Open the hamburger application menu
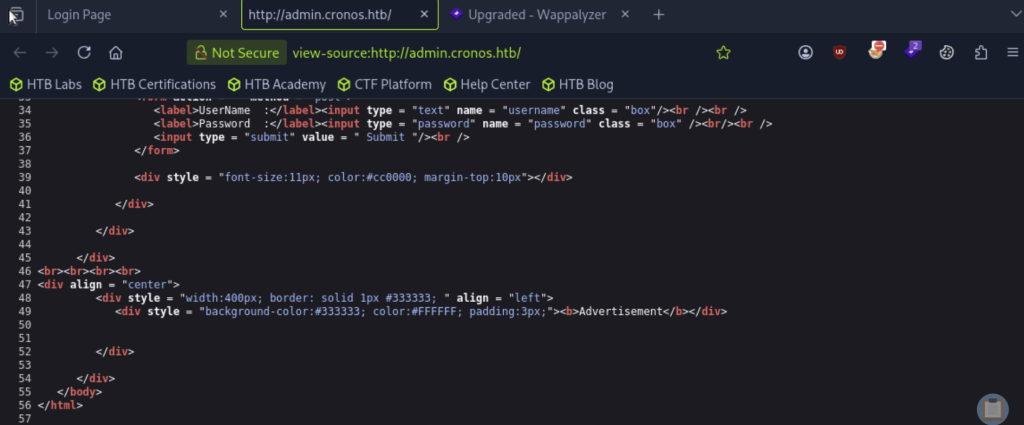Screen dimensions: 1024x425 pos(1012,53)
